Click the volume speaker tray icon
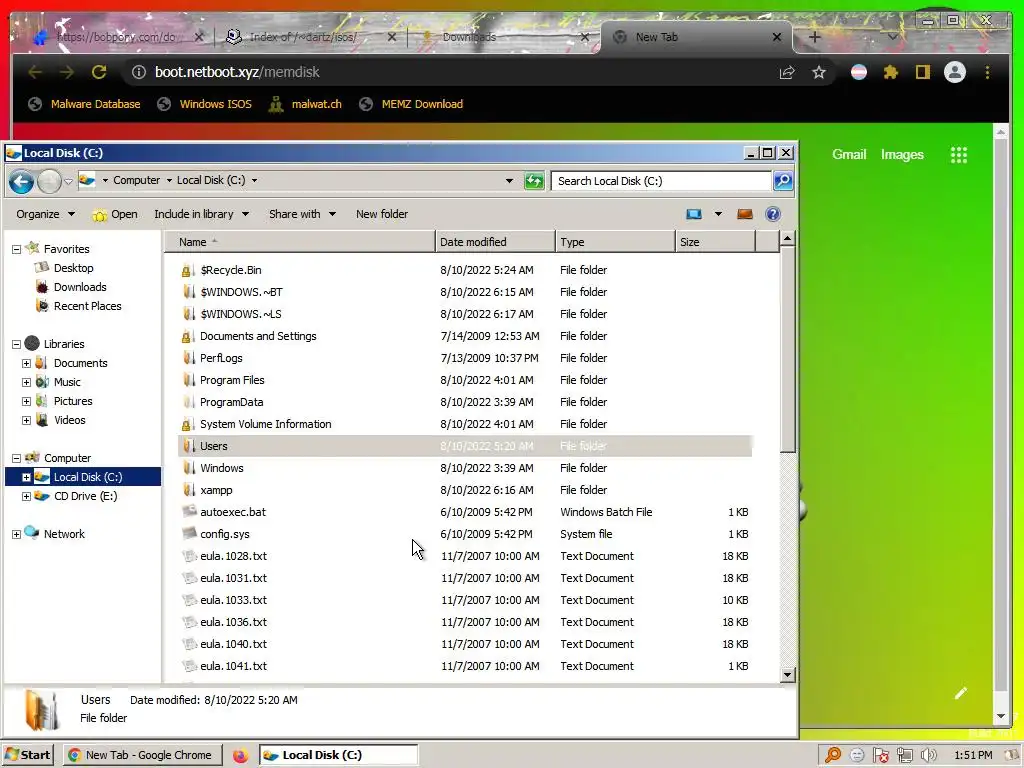This screenshot has width=1024, height=768. (928, 755)
